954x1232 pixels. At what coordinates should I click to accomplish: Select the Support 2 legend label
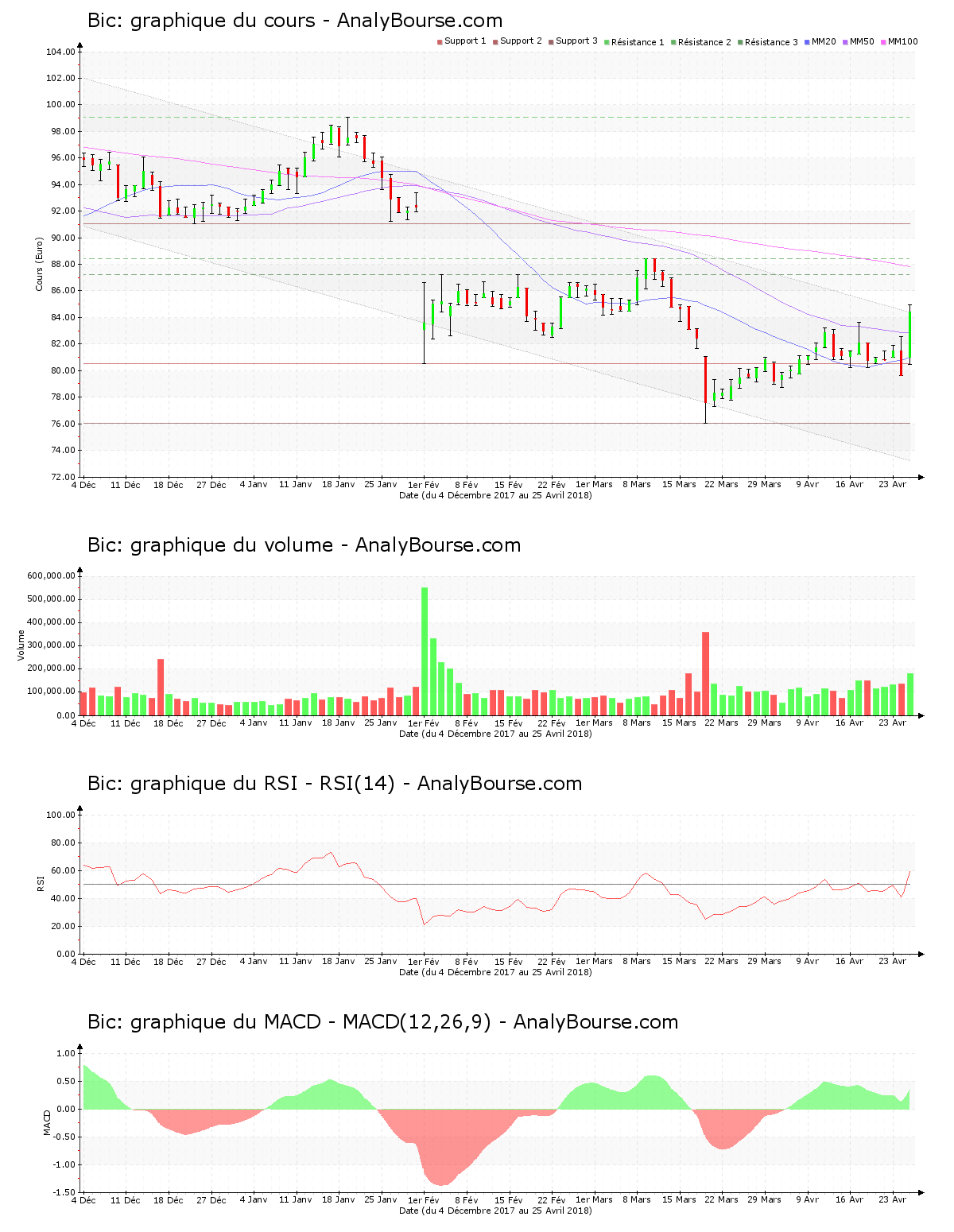pyautogui.click(x=521, y=41)
